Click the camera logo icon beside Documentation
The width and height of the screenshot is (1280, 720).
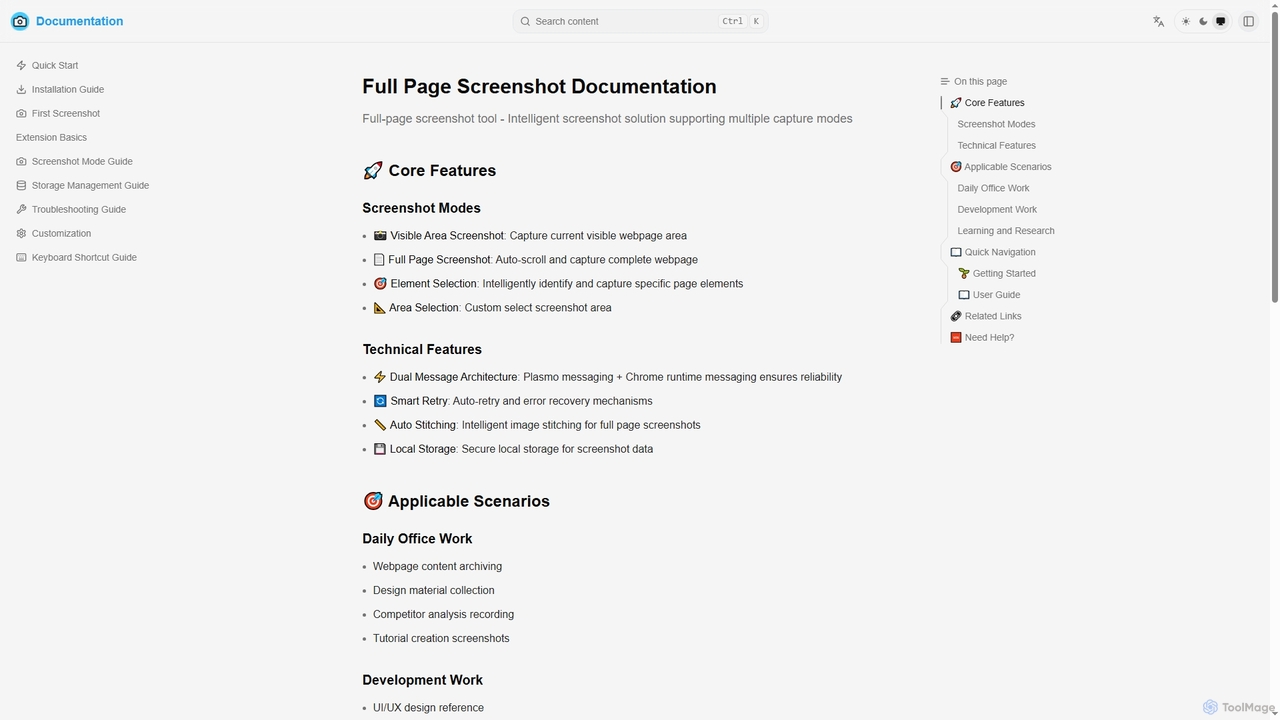tap(20, 21)
